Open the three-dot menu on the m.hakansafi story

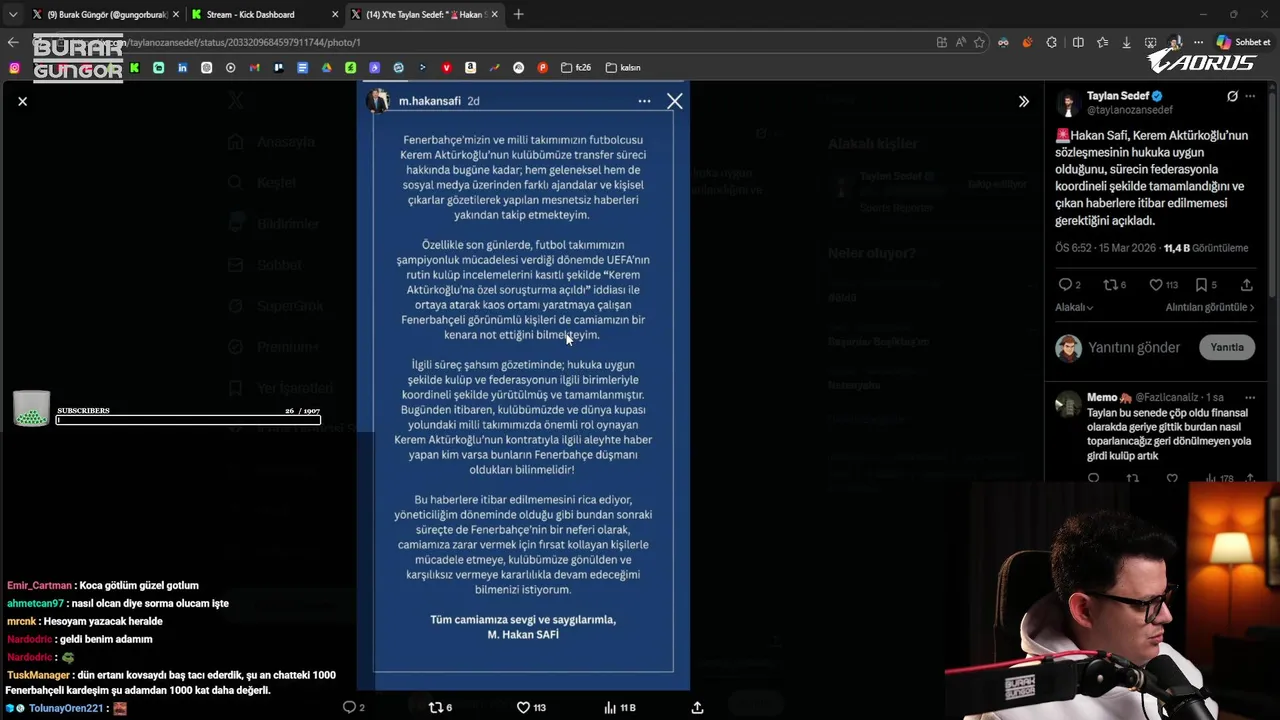click(x=644, y=101)
